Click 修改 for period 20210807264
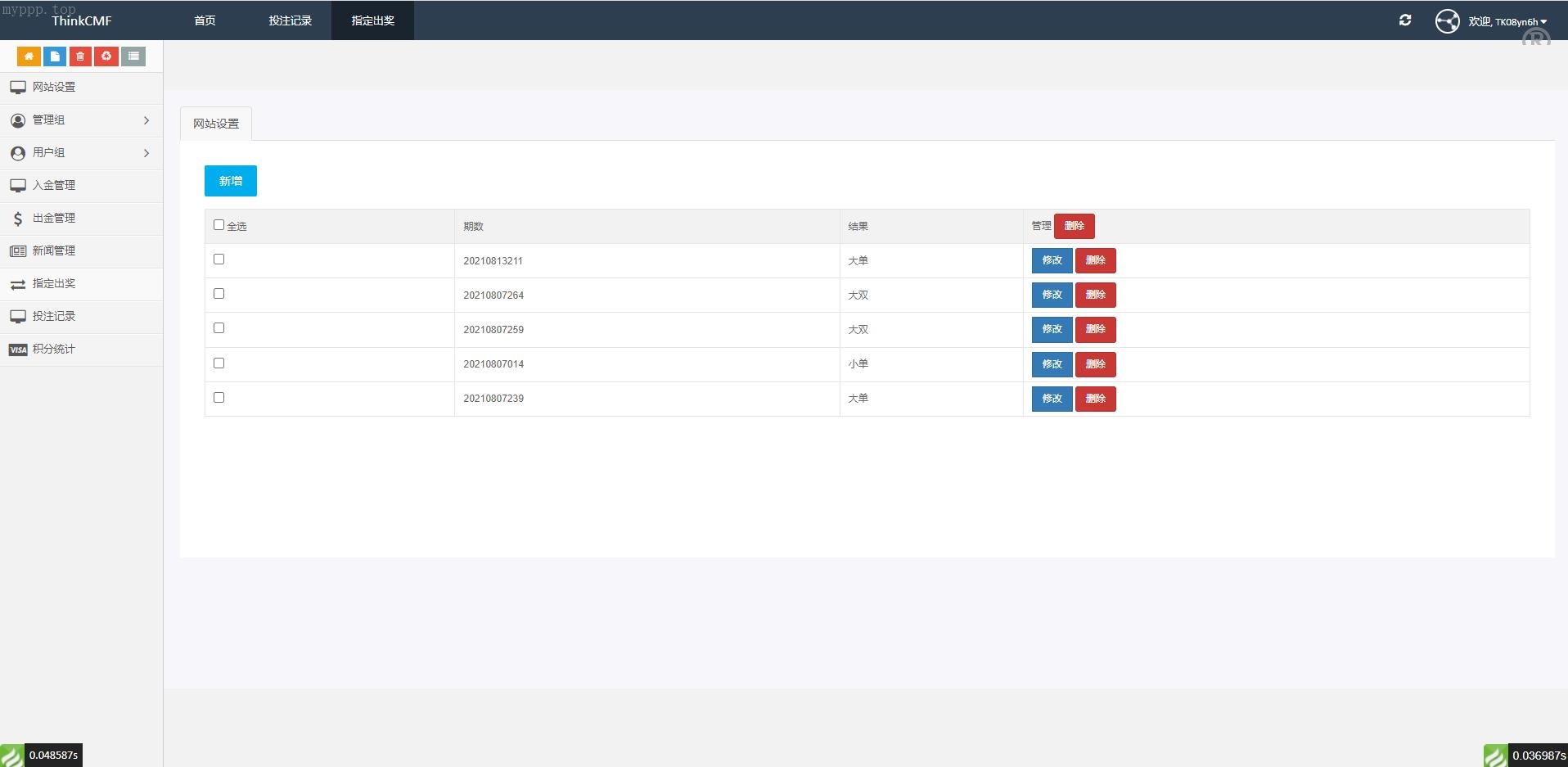This screenshot has width=1568, height=767. click(1052, 295)
